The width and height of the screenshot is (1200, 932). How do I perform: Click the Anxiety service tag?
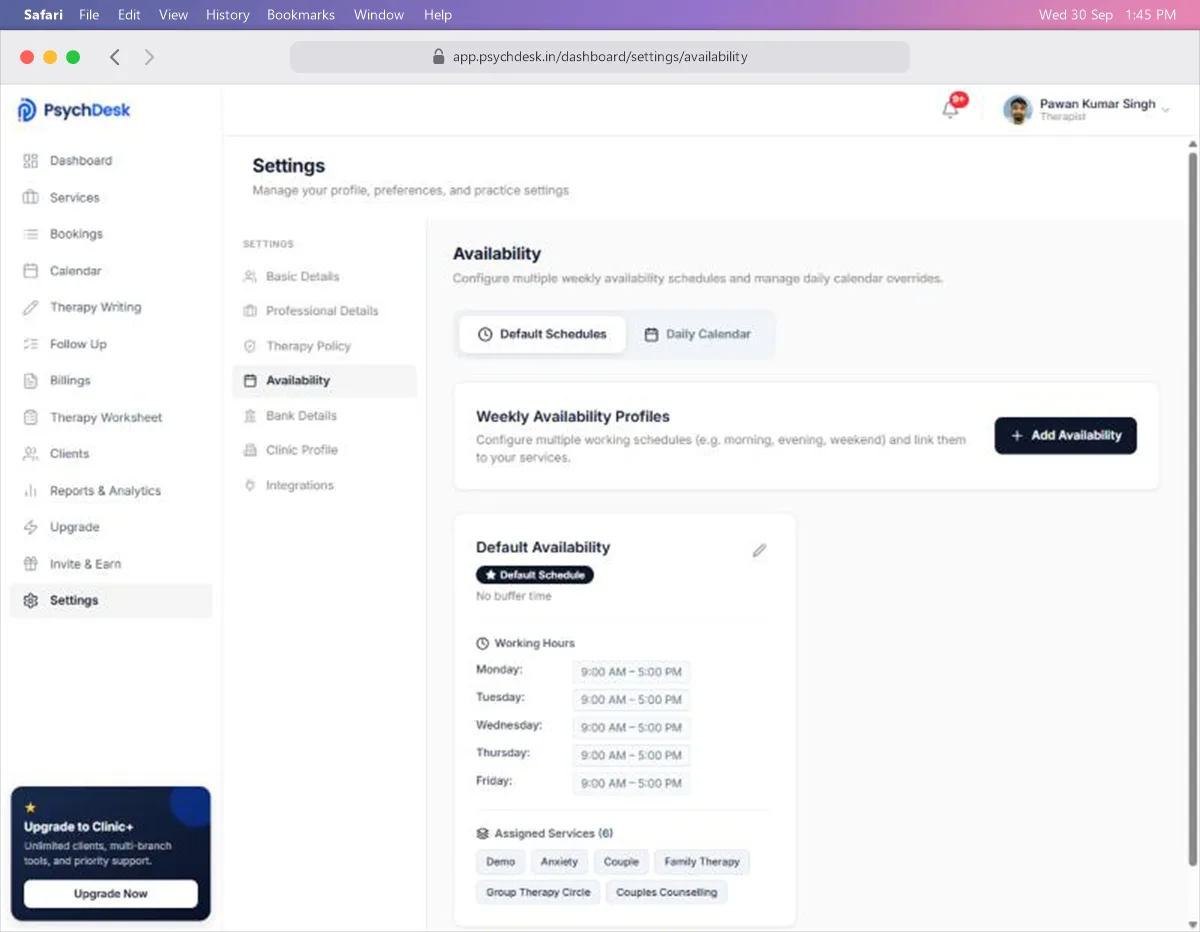point(559,862)
